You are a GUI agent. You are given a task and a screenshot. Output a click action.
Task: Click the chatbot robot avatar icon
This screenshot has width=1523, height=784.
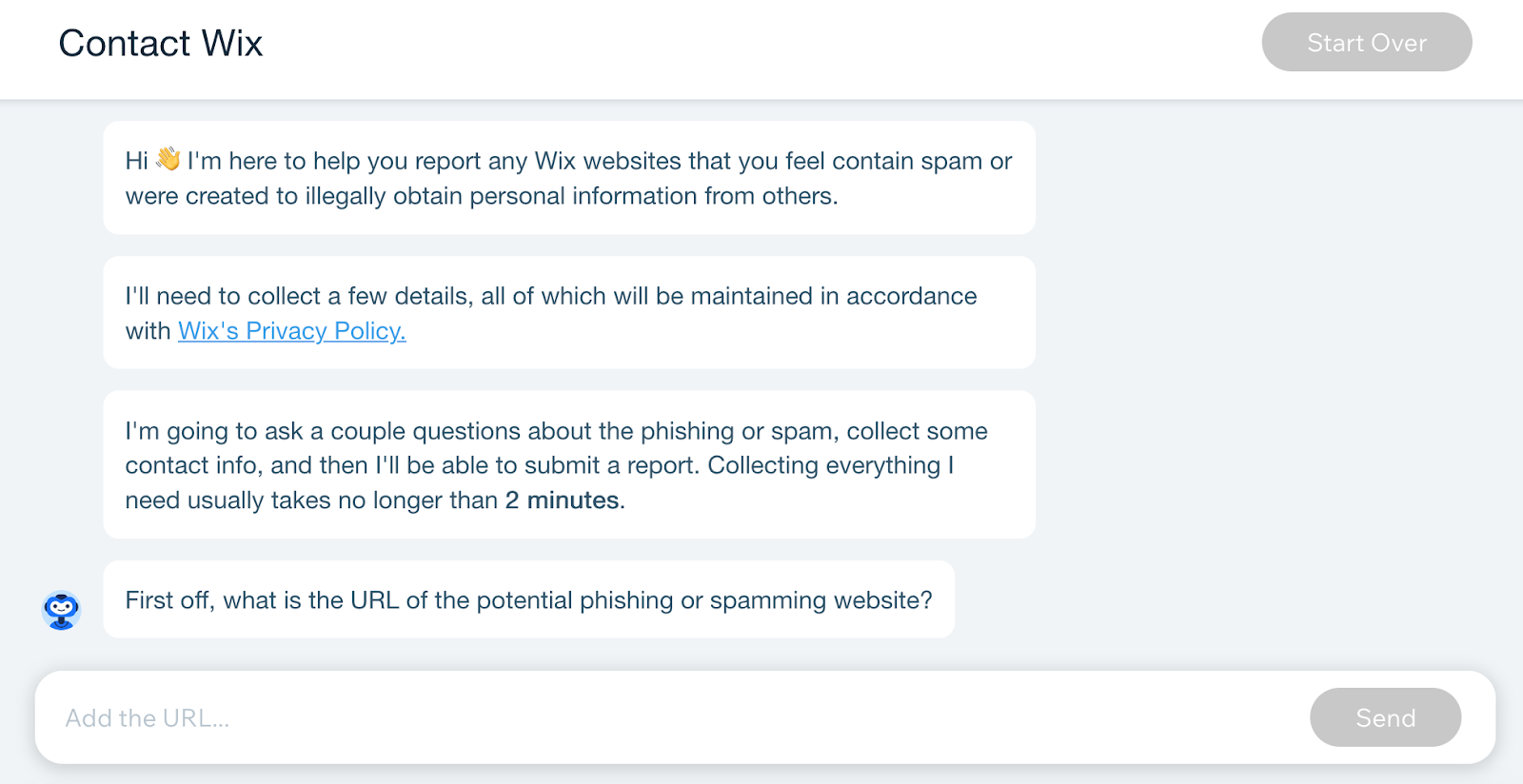pyautogui.click(x=62, y=610)
